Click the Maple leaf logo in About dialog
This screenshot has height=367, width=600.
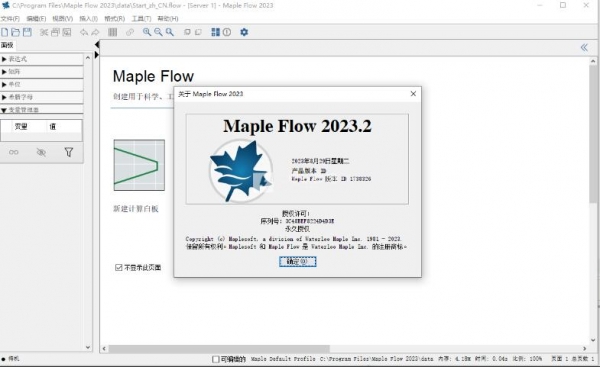[x=241, y=170]
